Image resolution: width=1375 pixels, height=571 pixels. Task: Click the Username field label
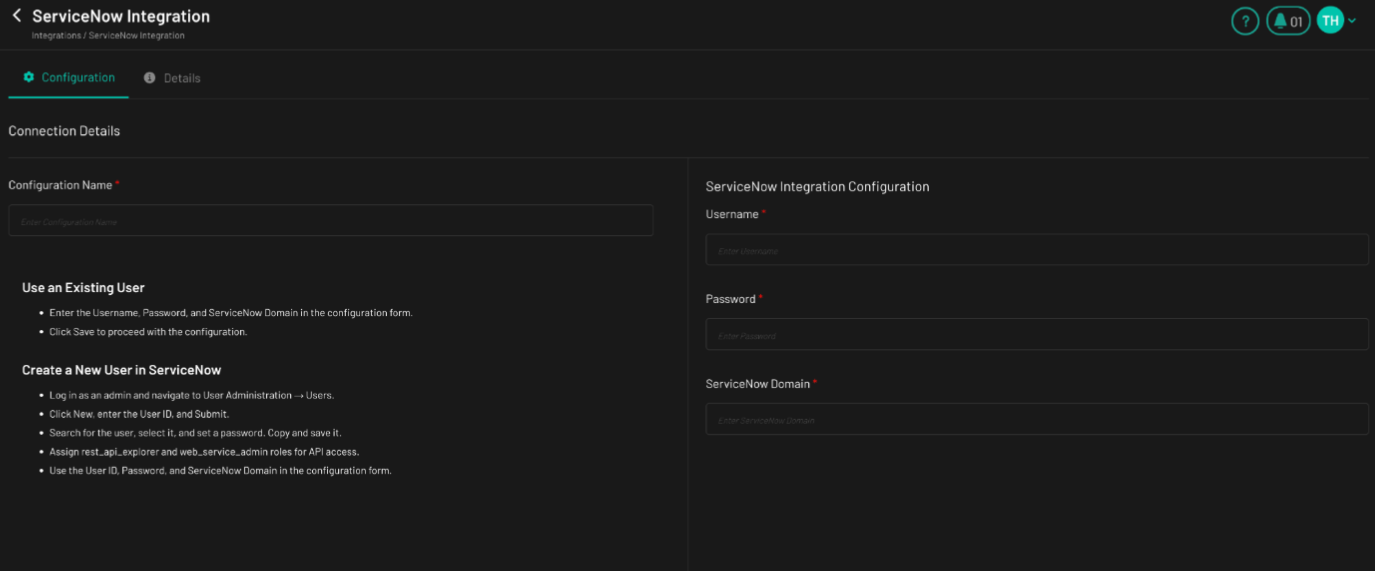732,214
